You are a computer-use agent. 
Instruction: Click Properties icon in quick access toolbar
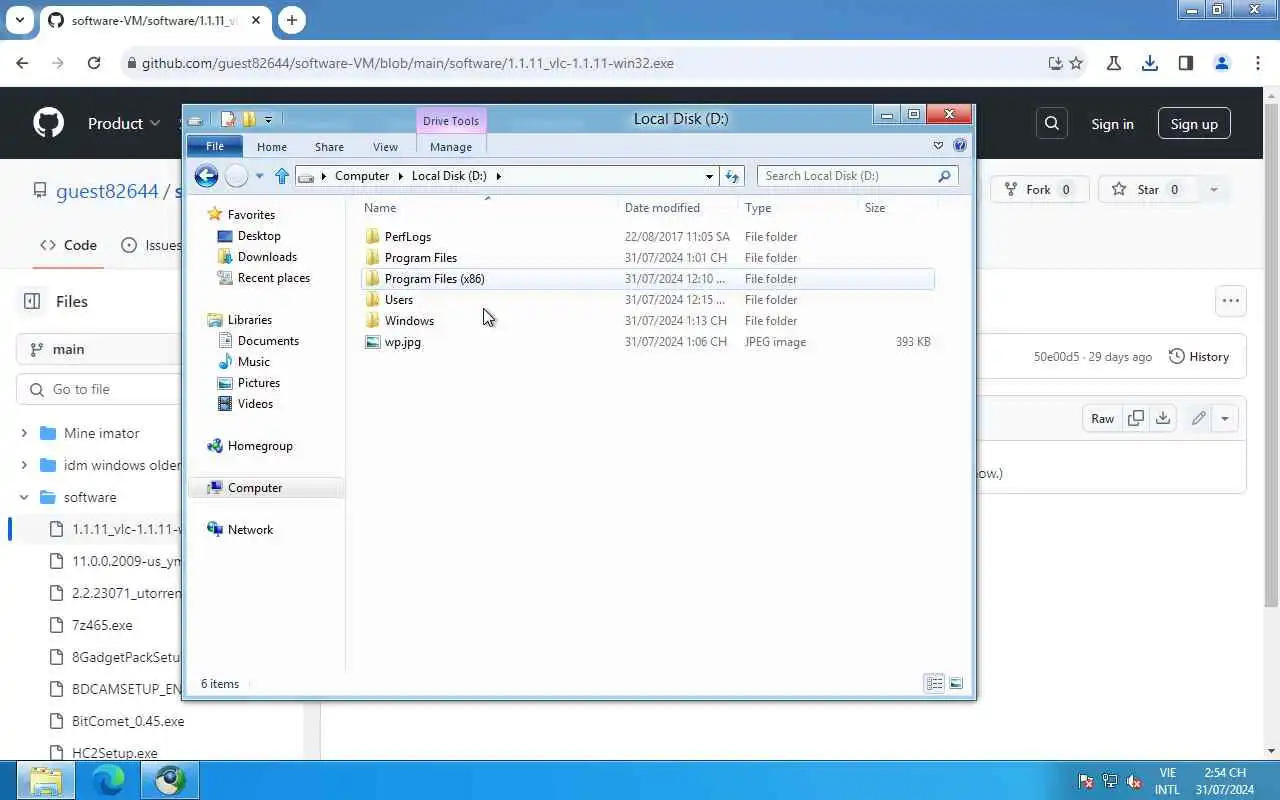tap(228, 119)
